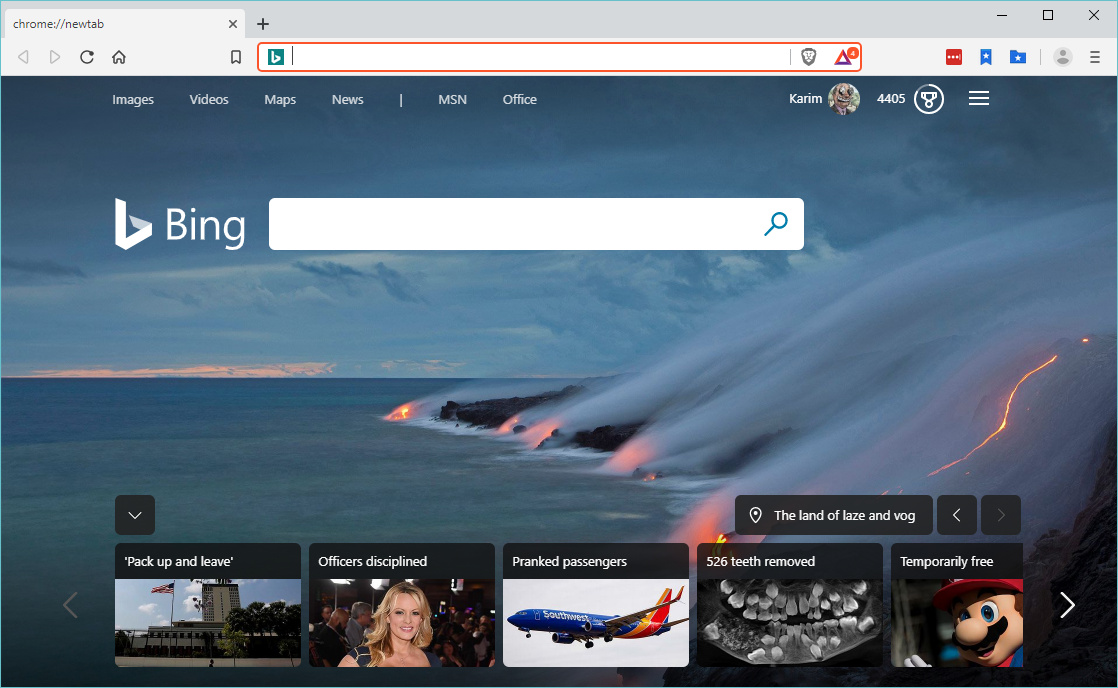Open Brave Rewards triangle icon
Screen dimensions: 1118x688
tap(844, 57)
